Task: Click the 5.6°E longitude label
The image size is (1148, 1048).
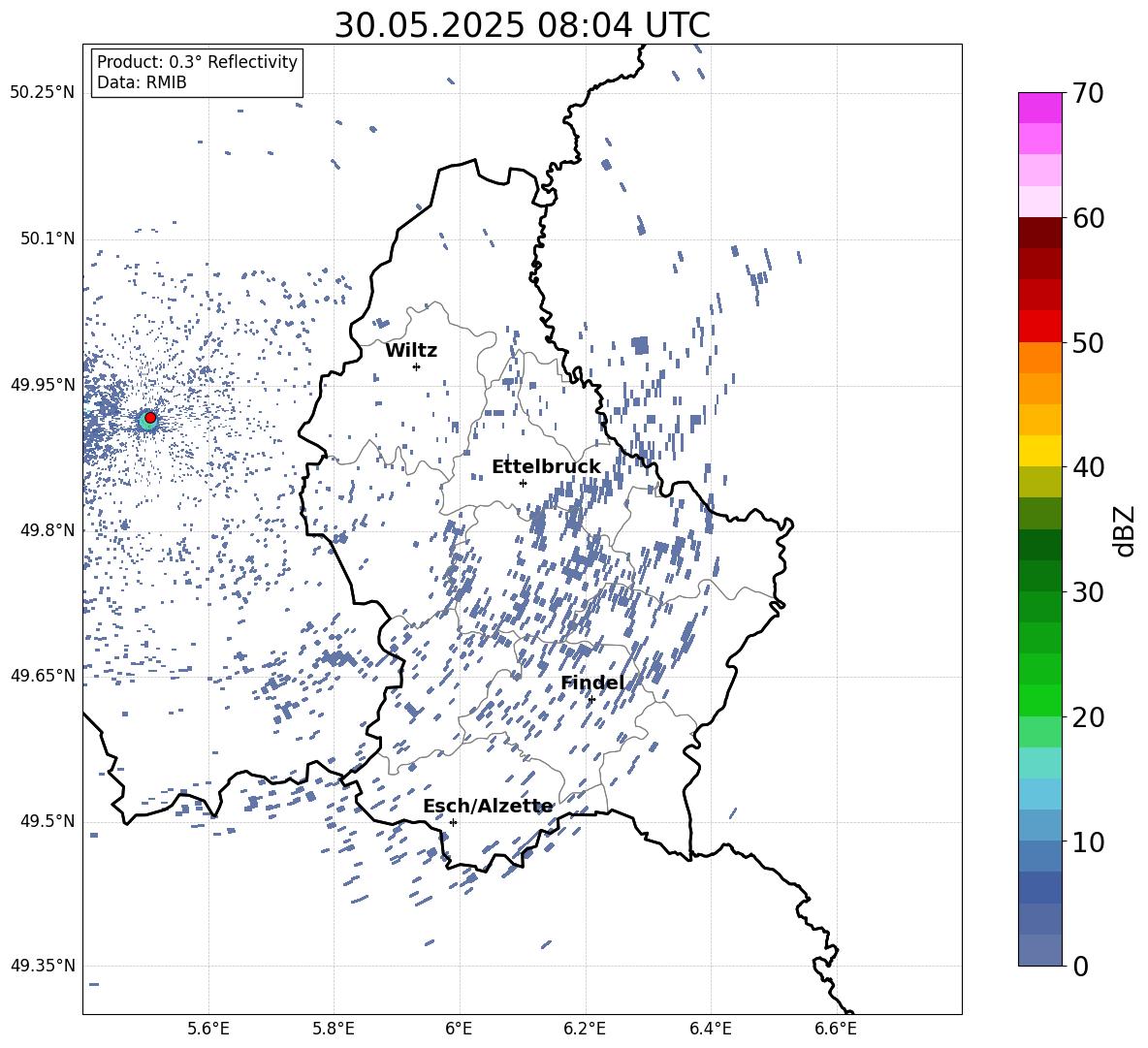Action: 208,1029
